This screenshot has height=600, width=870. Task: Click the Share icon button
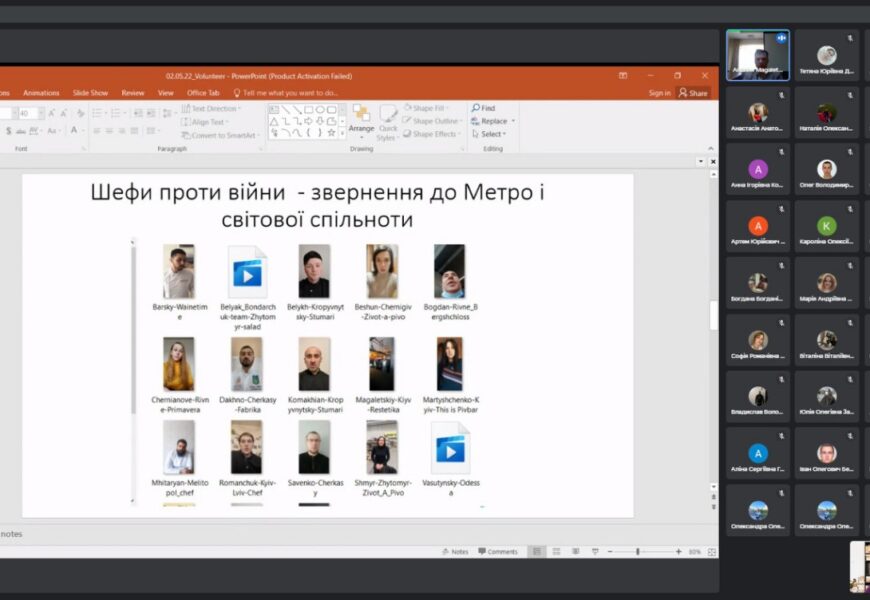click(692, 93)
